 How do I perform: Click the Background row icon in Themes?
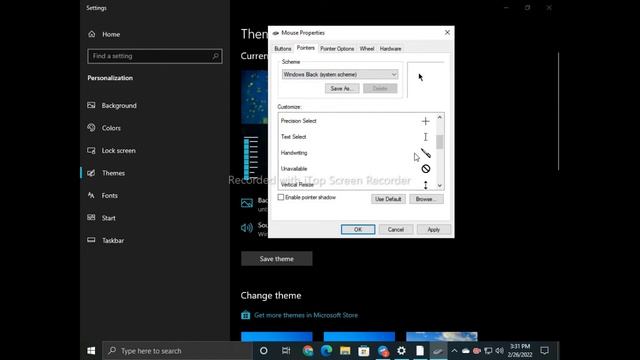pos(247,203)
